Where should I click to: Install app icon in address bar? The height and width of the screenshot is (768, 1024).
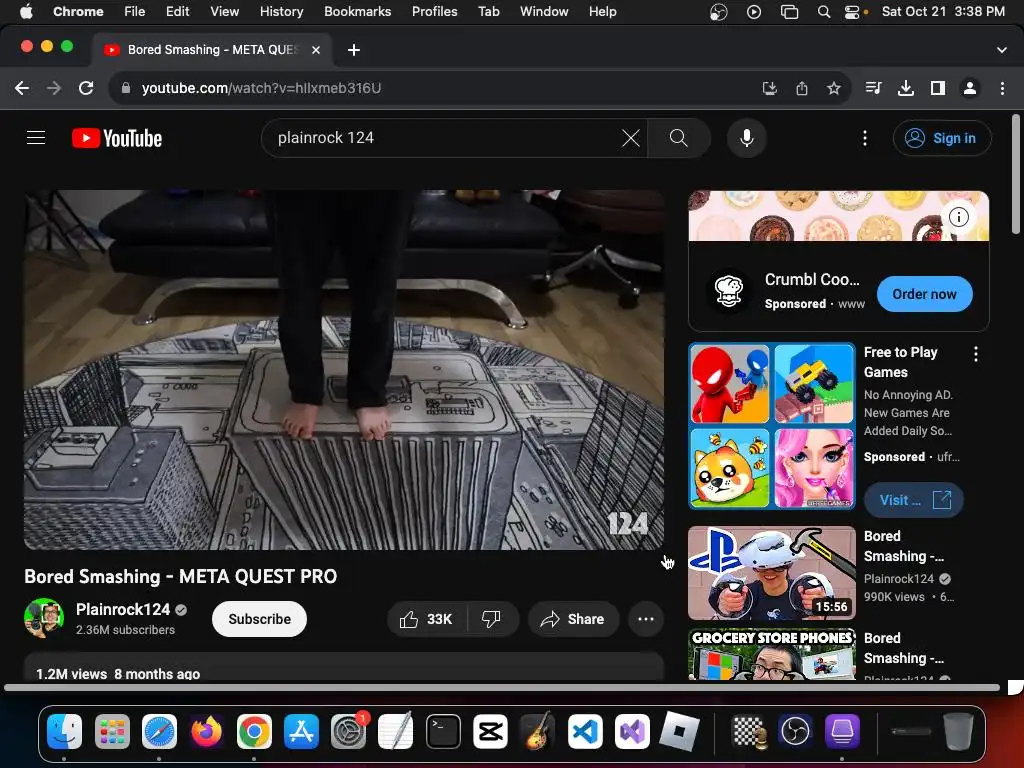(x=770, y=88)
